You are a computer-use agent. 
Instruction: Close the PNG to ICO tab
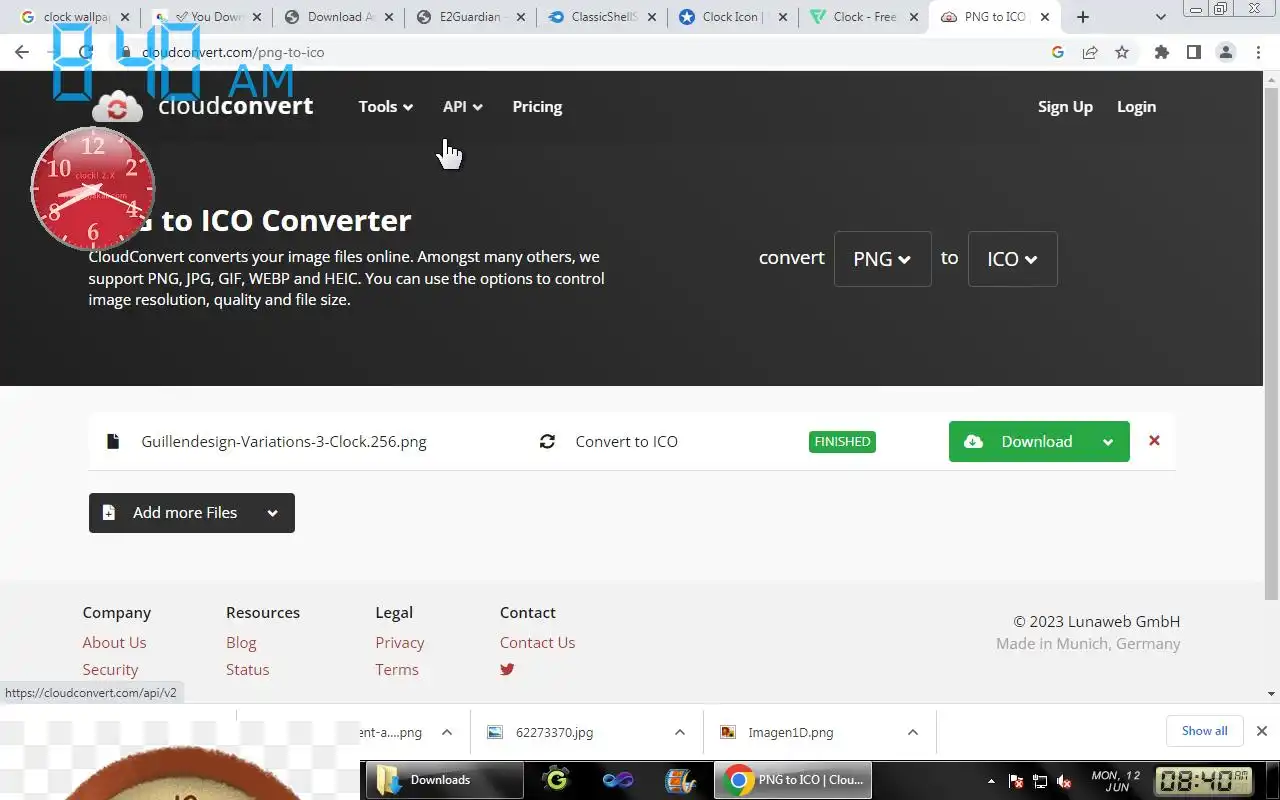[1045, 17]
